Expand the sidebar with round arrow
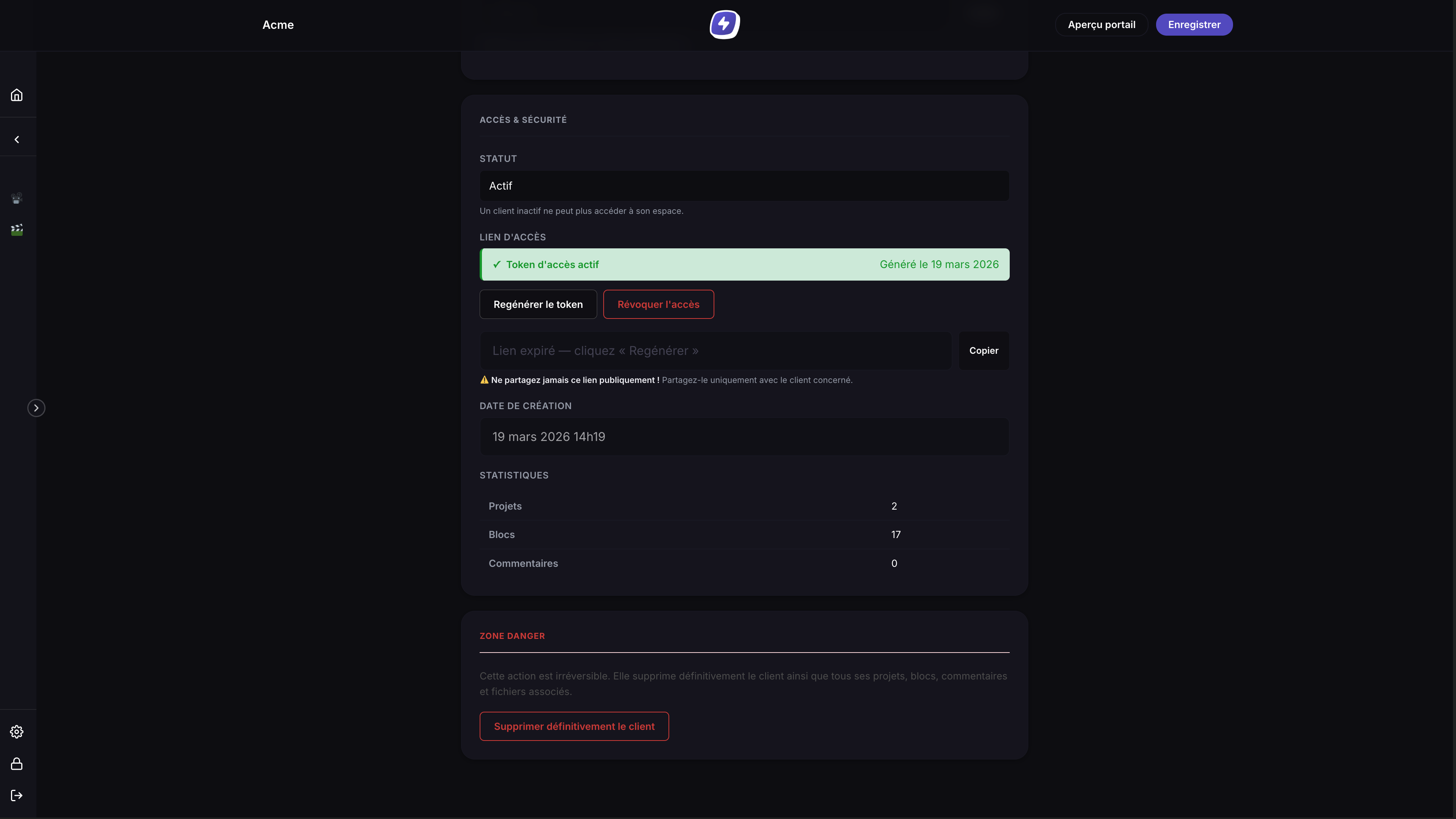This screenshot has height=819, width=1456. pyautogui.click(x=36, y=408)
